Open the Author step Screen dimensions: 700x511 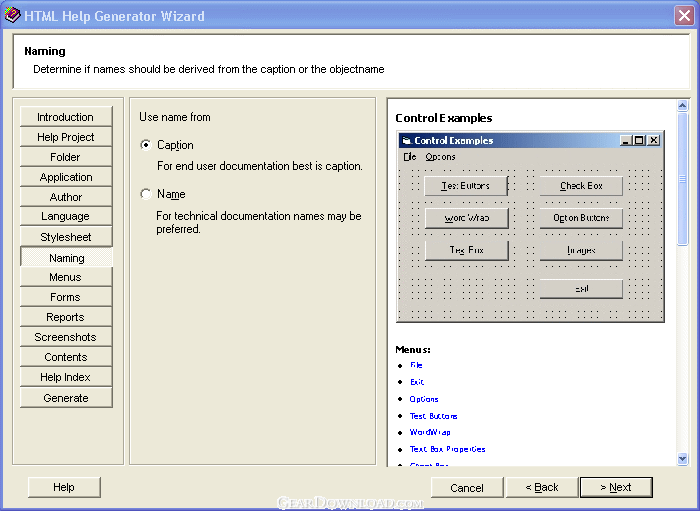click(66, 197)
